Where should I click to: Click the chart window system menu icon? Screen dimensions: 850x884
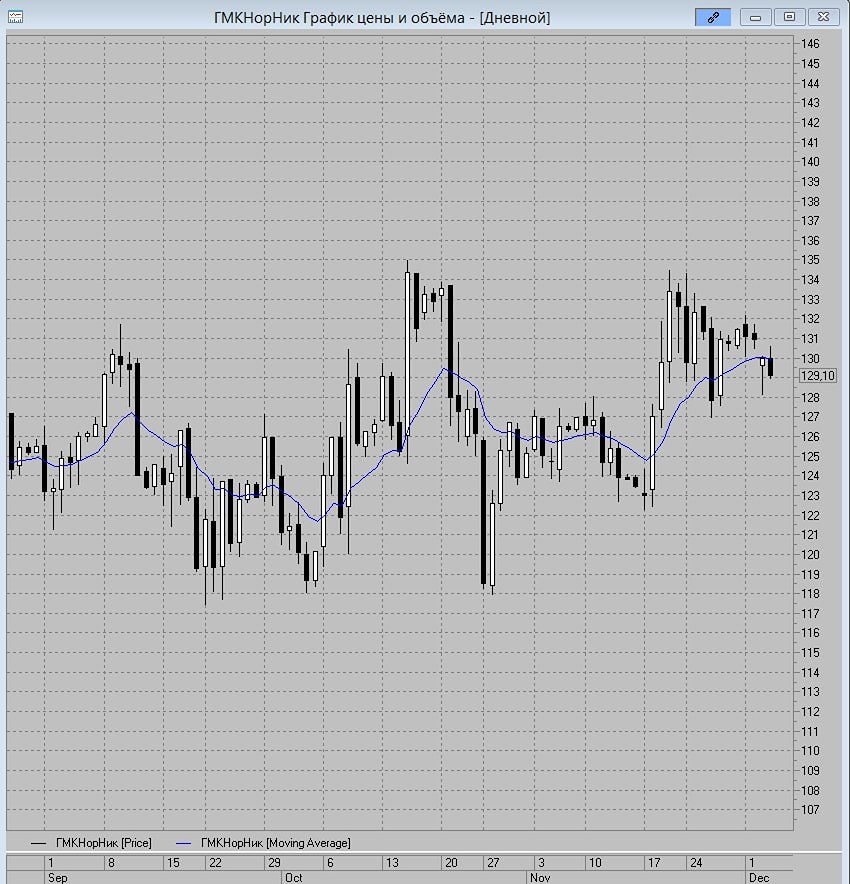click(x=15, y=17)
